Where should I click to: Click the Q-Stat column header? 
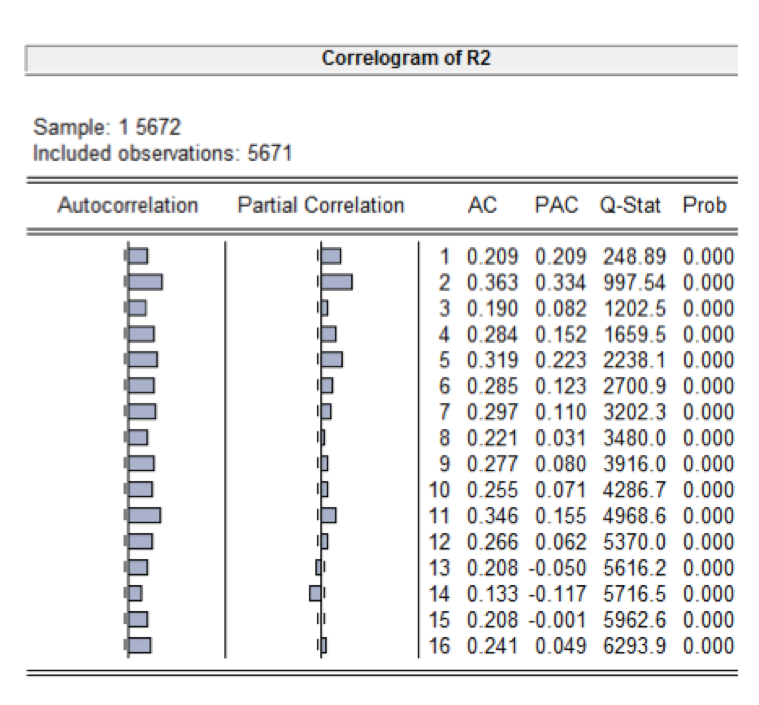coord(631,206)
